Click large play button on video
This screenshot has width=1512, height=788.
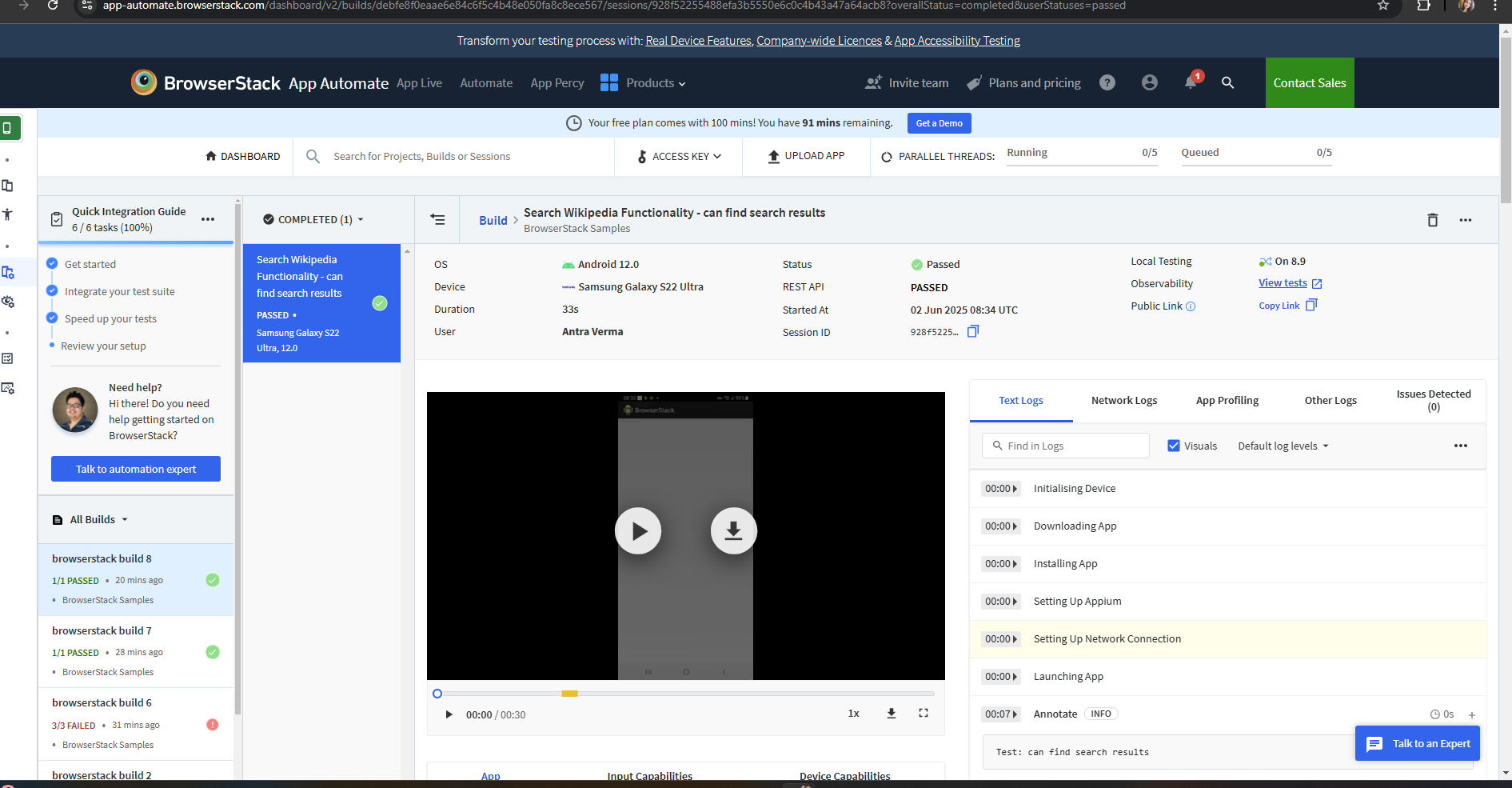tap(638, 530)
